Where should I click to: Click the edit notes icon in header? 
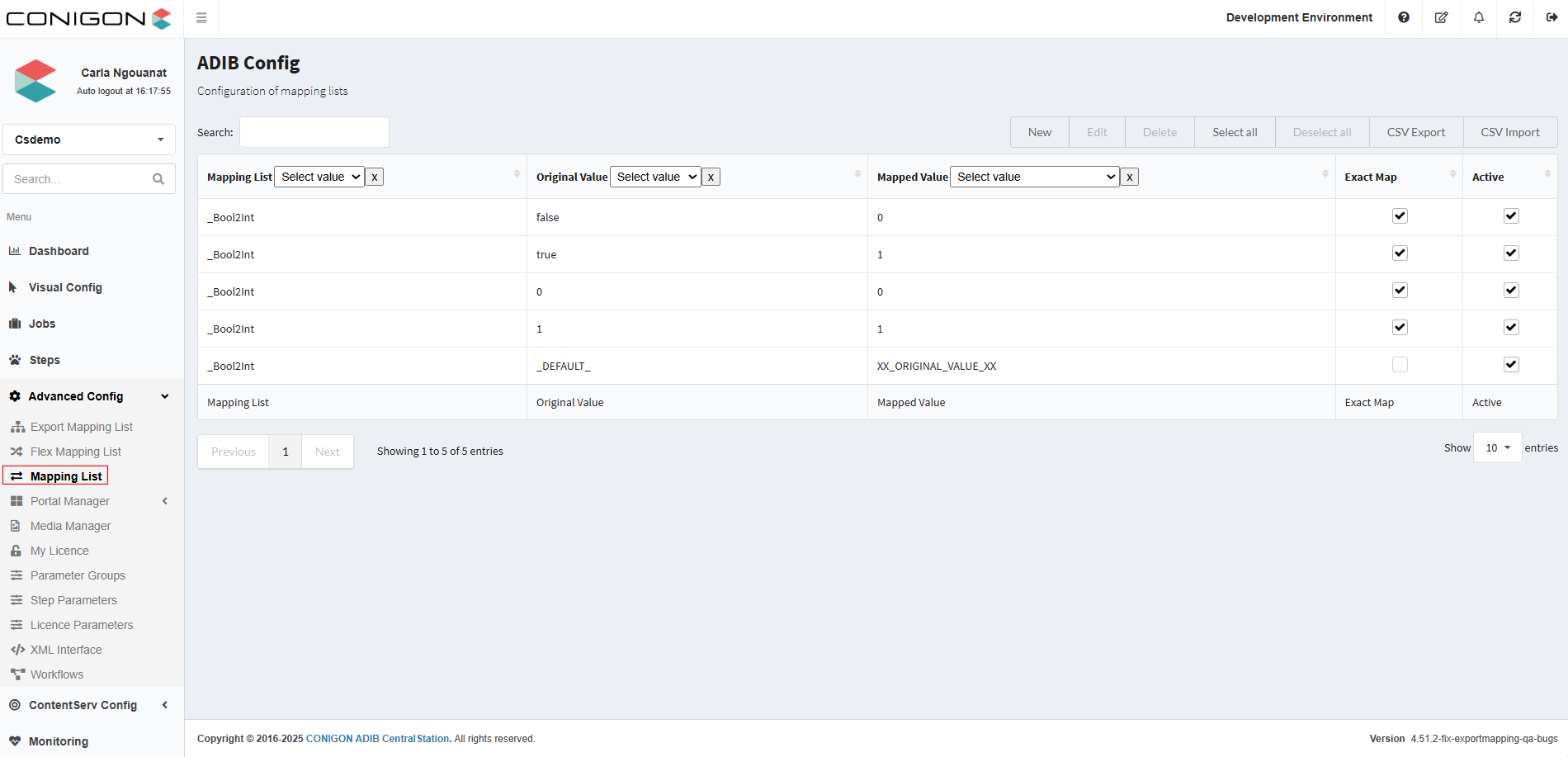point(1441,17)
